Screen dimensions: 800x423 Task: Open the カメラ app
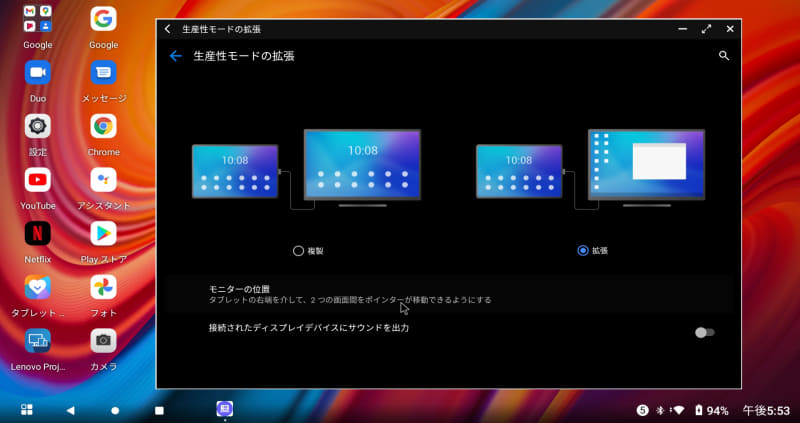click(104, 340)
